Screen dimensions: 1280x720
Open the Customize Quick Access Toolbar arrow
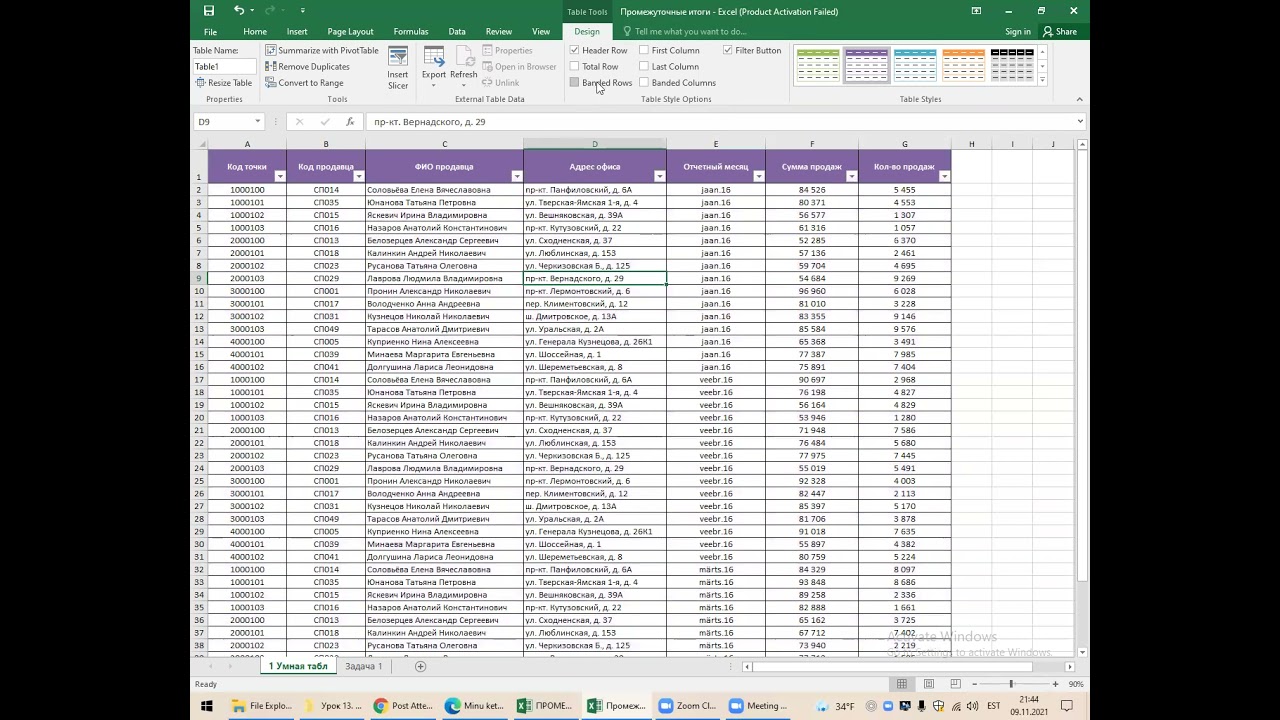pos(302,11)
